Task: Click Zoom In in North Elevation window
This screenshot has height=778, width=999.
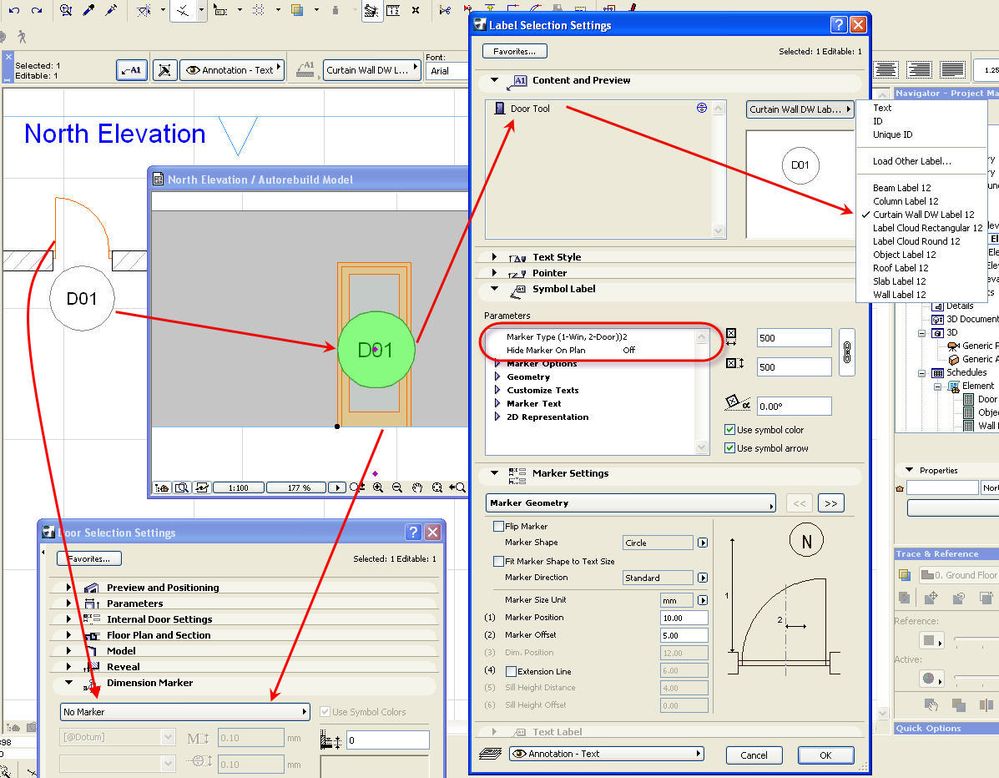Action: coord(378,487)
